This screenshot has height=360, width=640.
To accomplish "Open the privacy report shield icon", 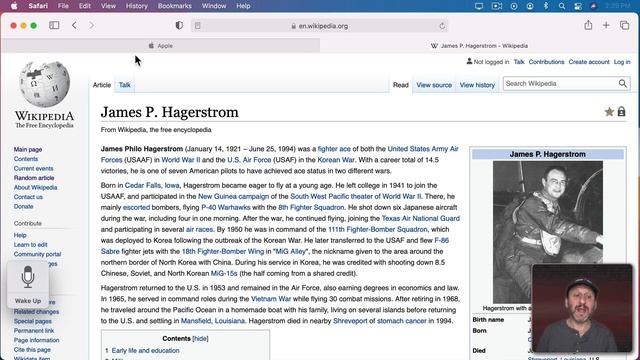I will [179, 25].
